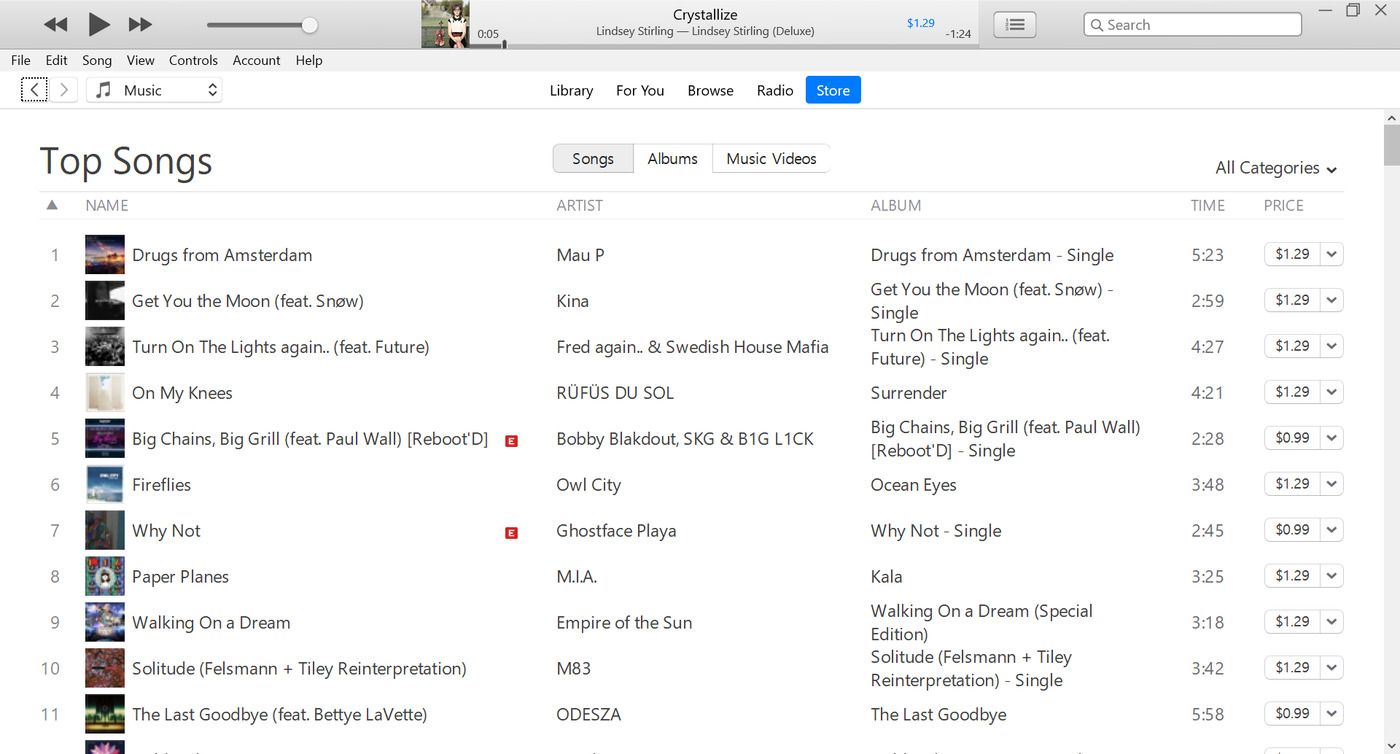Screen dimensions: 1400x754
Task: Select the Songs segment
Action: point(593,158)
